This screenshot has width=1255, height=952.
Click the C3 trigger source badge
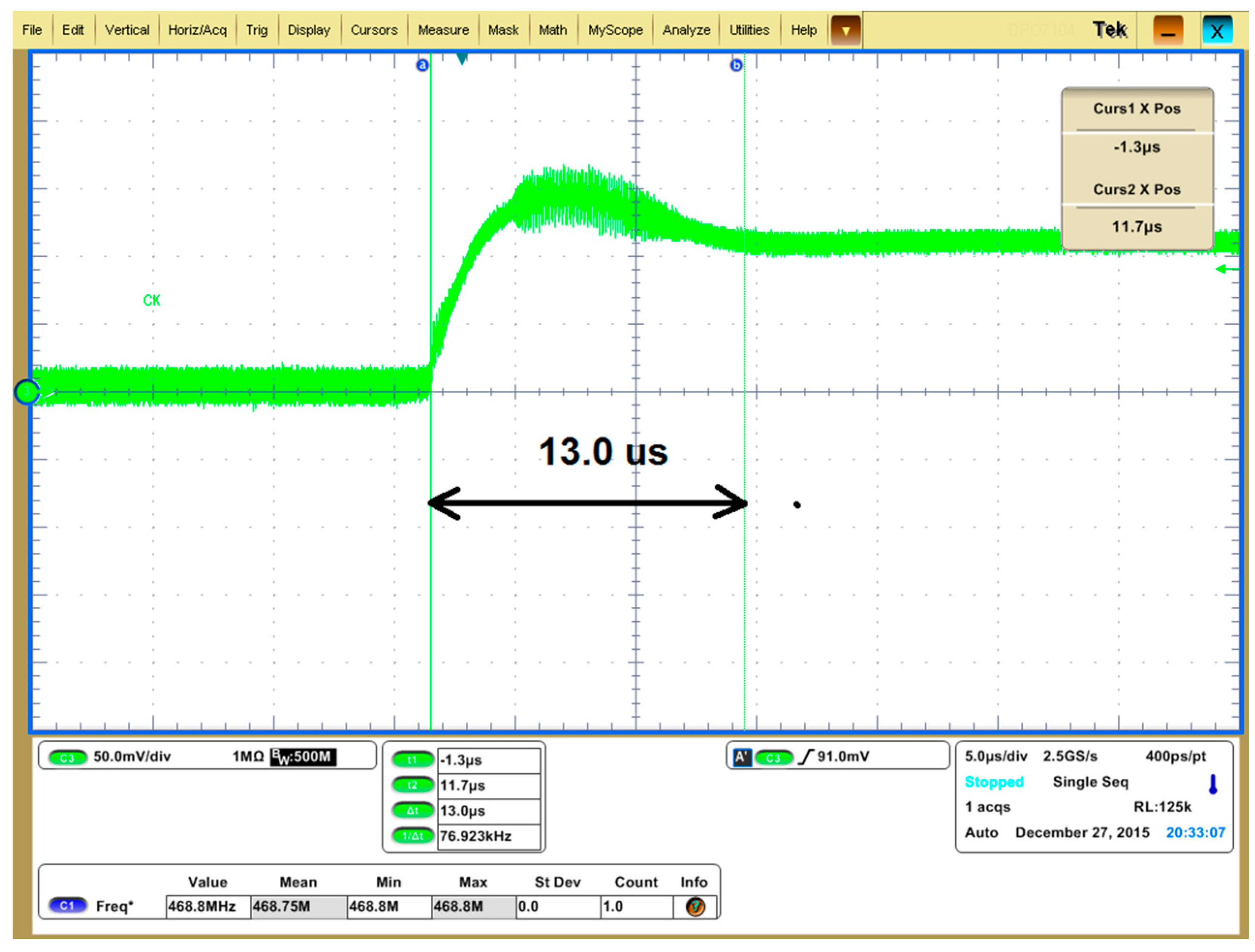(x=773, y=758)
